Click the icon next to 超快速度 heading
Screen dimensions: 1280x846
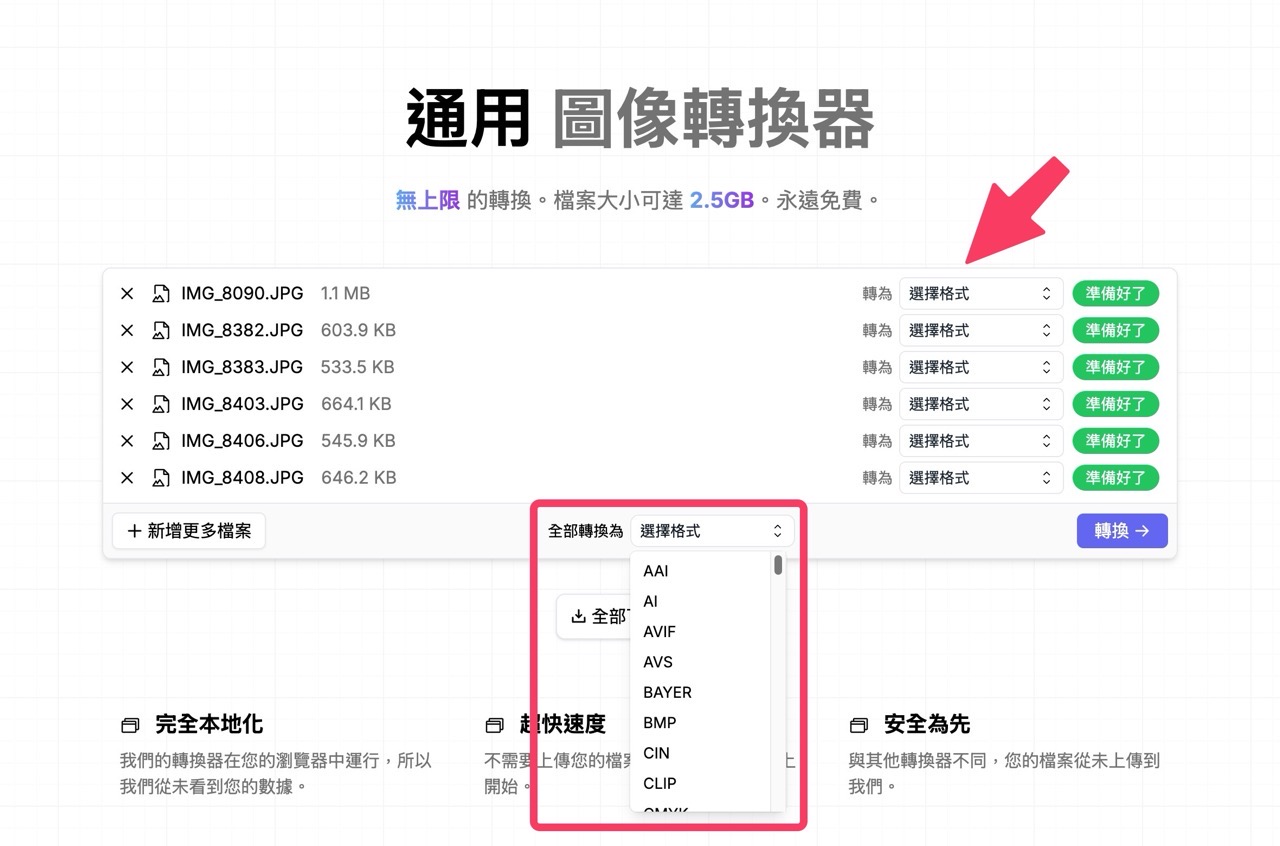[x=494, y=725]
